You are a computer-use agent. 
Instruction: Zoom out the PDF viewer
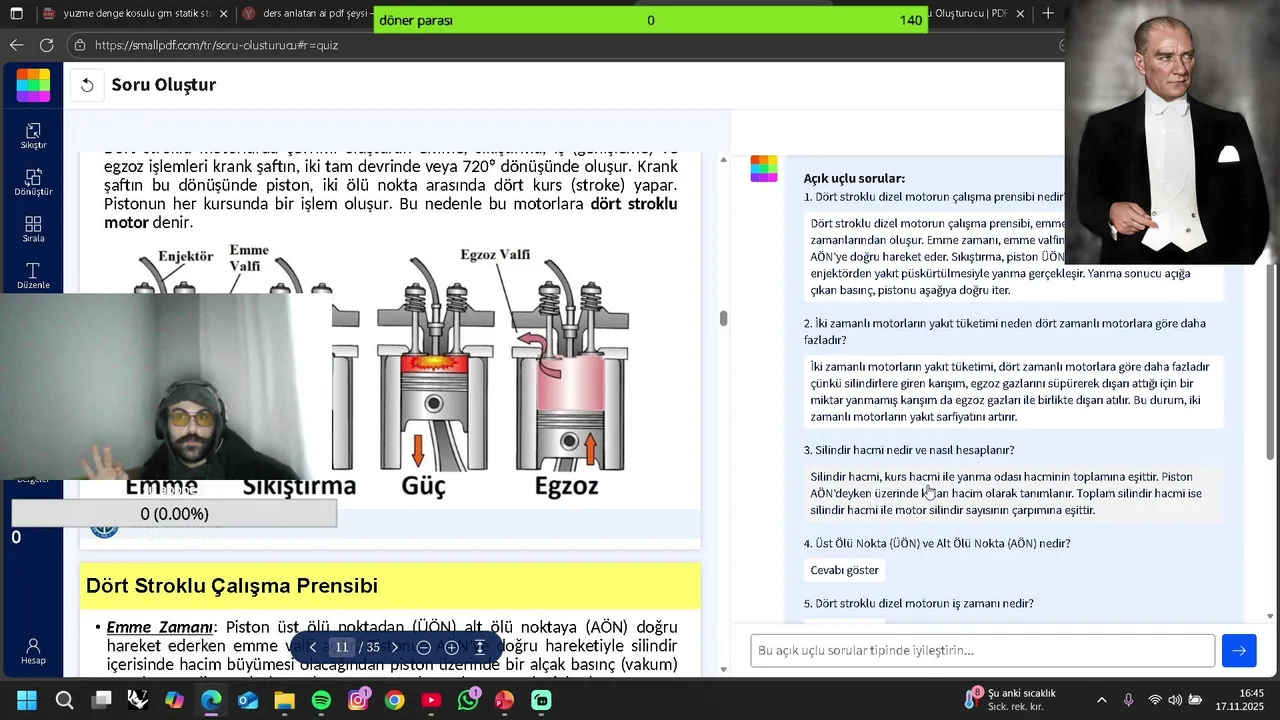coord(423,648)
